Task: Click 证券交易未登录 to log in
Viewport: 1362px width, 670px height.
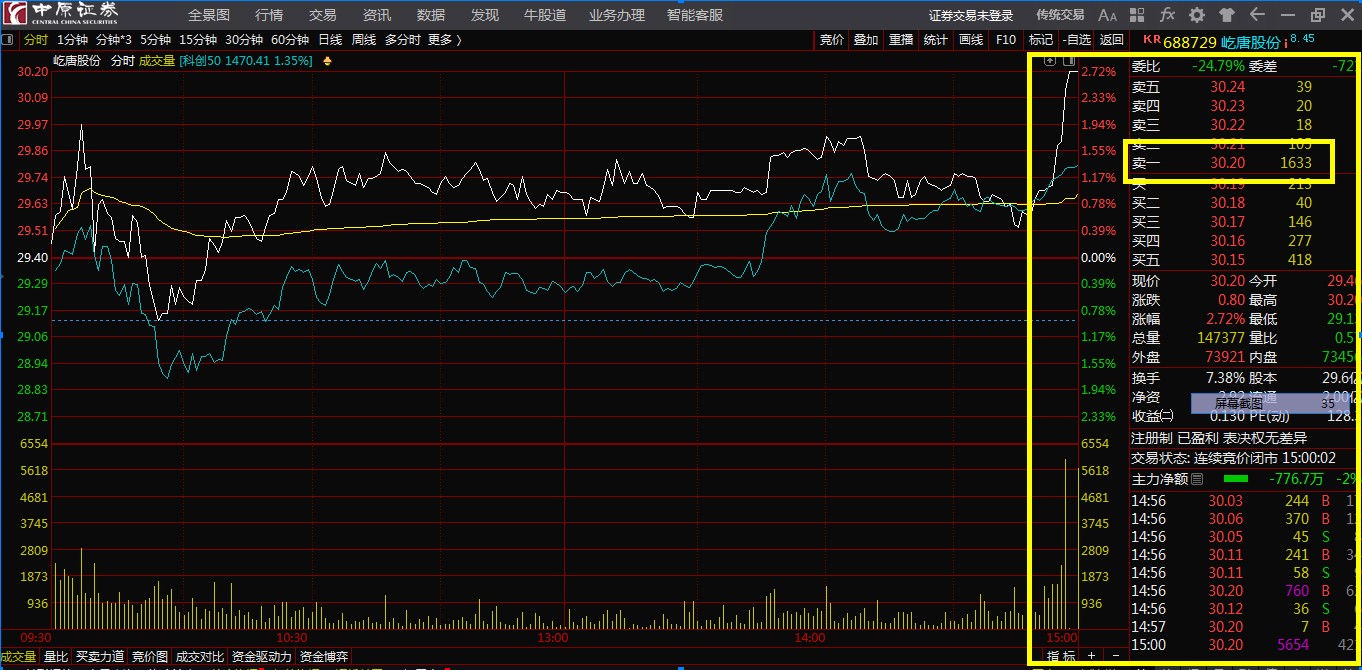Action: [x=971, y=15]
